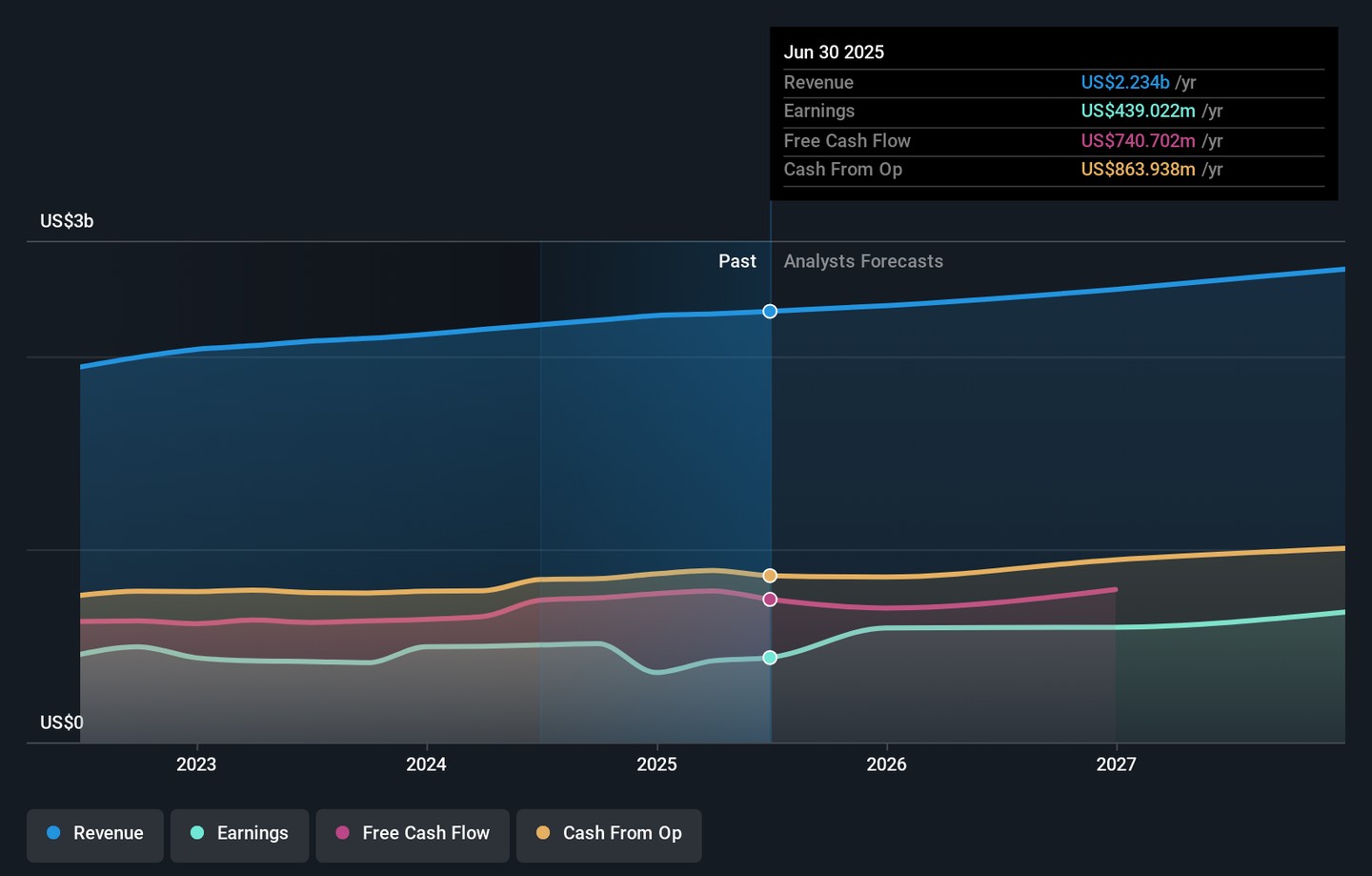
Task: Click the 2026 axis label
Action: pos(886,764)
